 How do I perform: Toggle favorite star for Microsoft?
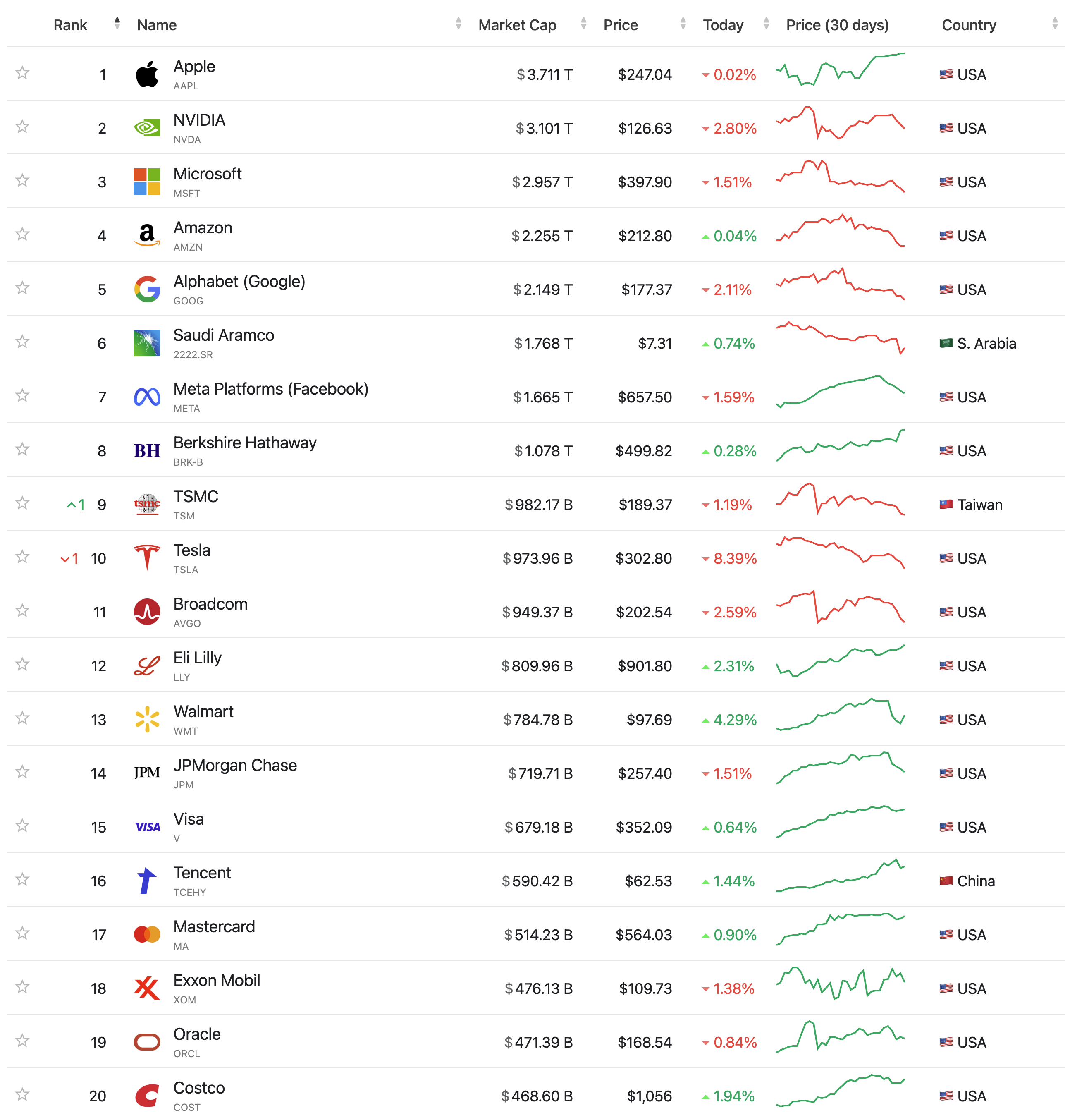tap(22, 180)
